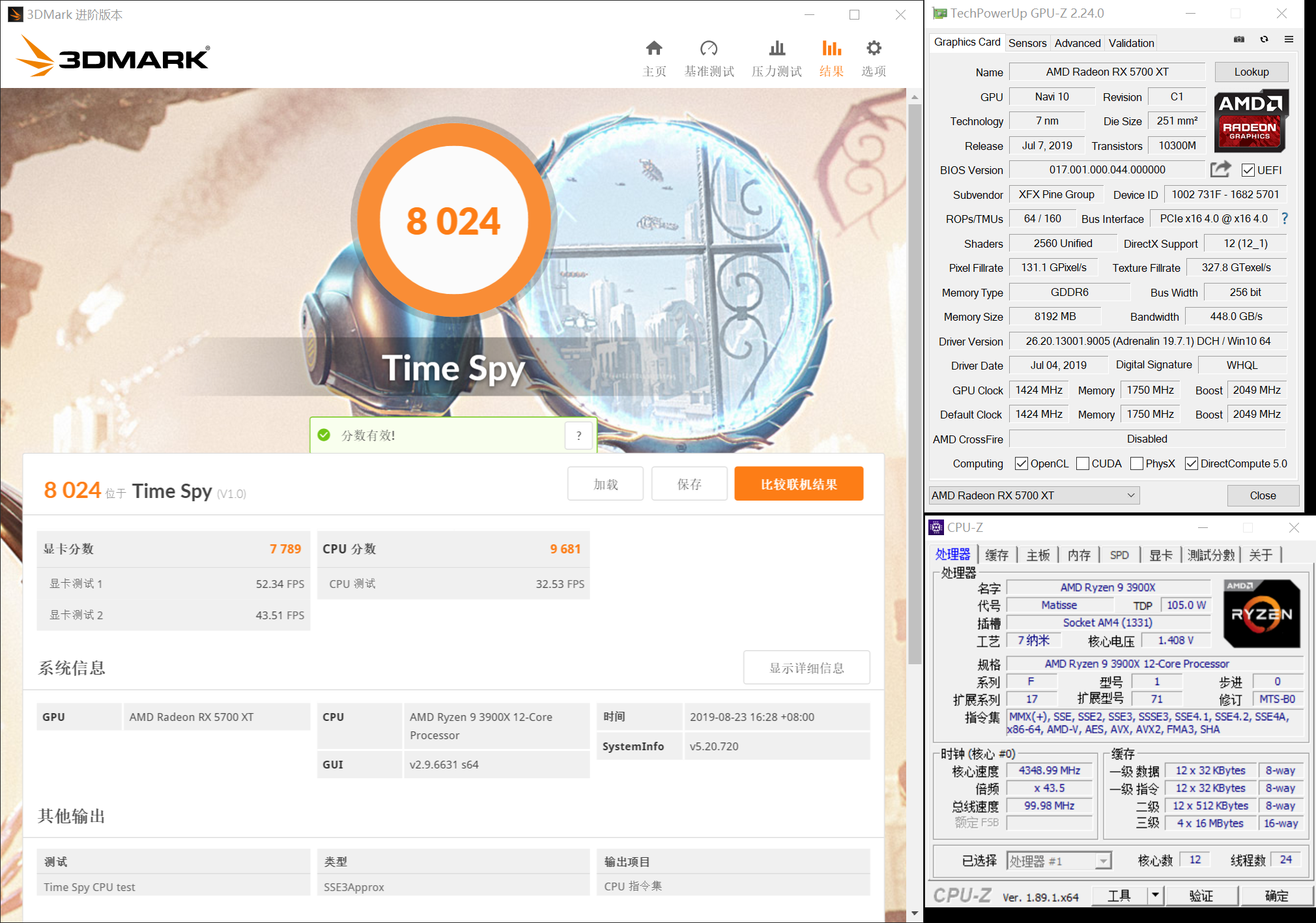
Task: Switch to the CPU-Z 内存 tab
Action: (x=1079, y=555)
